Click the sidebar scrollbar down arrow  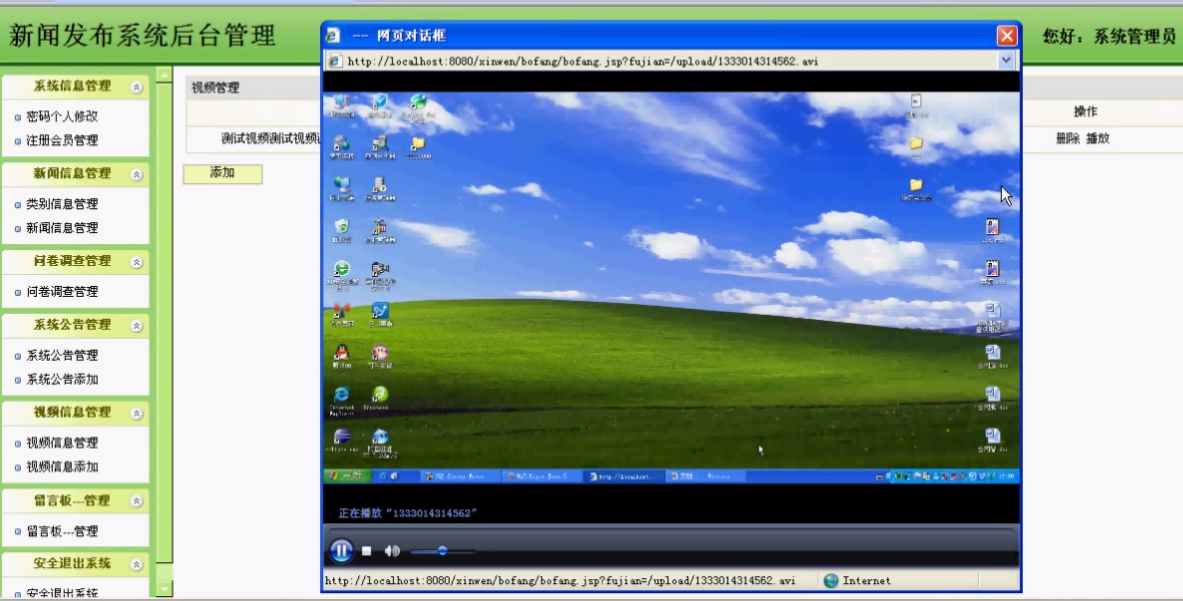[x=164, y=588]
